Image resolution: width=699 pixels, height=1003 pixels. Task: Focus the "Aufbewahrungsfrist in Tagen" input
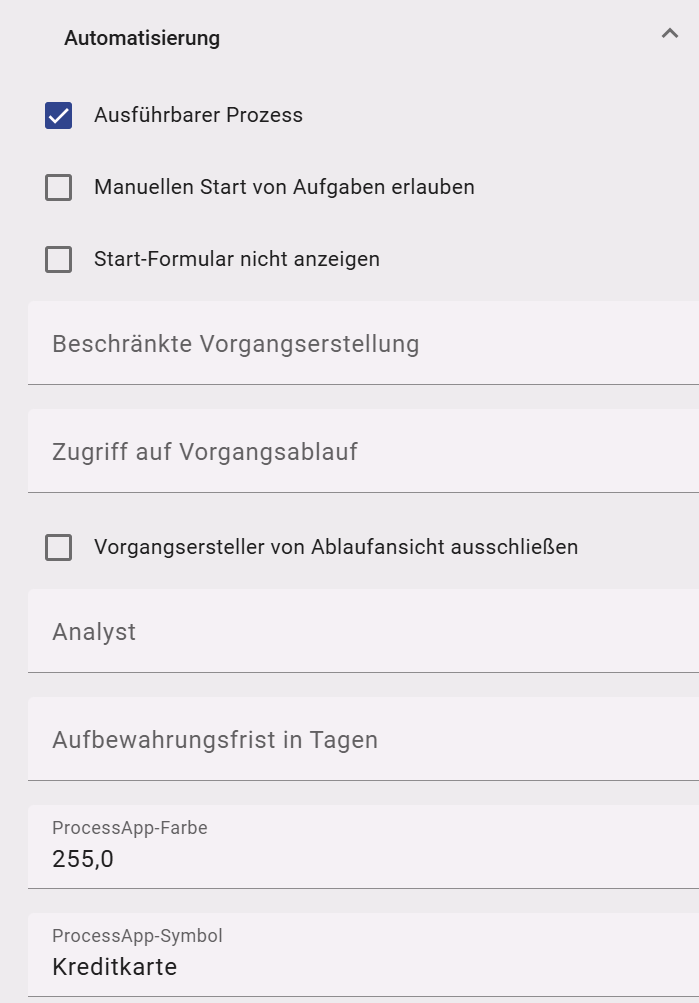click(x=300, y=739)
